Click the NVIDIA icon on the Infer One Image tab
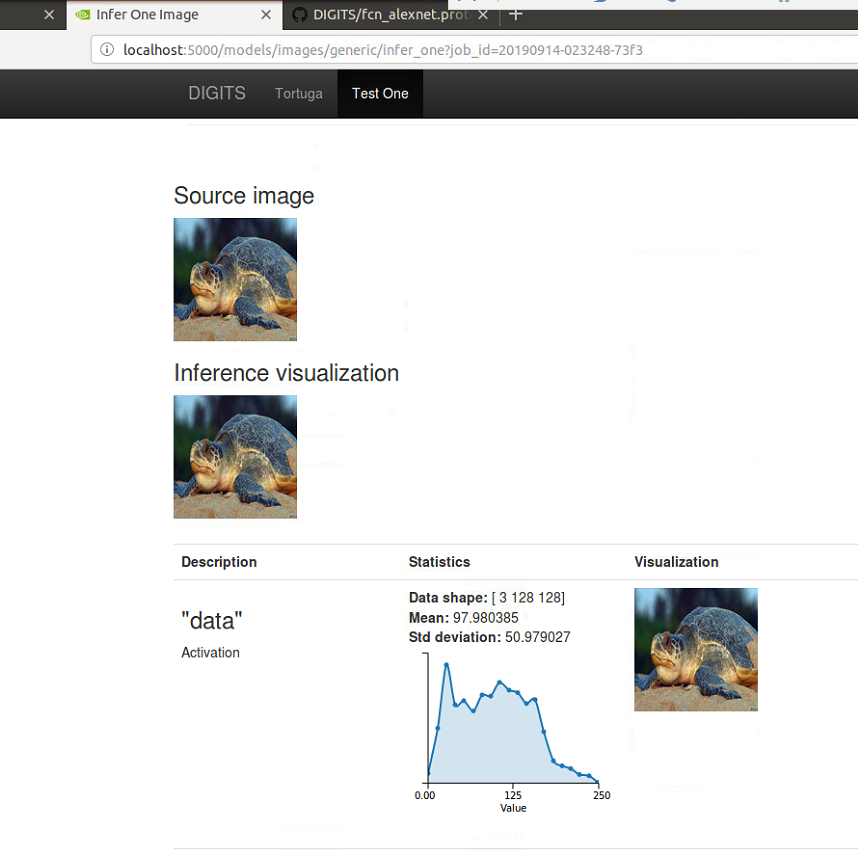Screen dimensions: 858x850 (x=82, y=15)
